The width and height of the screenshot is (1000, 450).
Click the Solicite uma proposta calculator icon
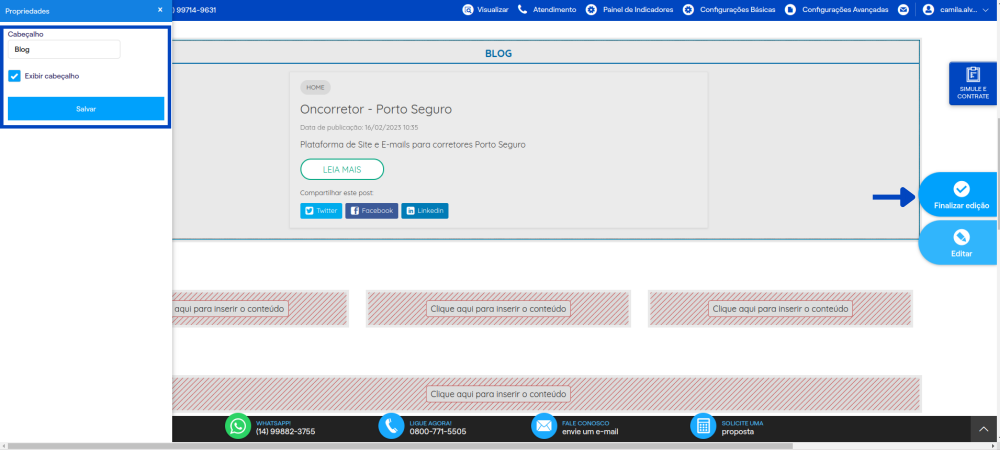point(703,426)
